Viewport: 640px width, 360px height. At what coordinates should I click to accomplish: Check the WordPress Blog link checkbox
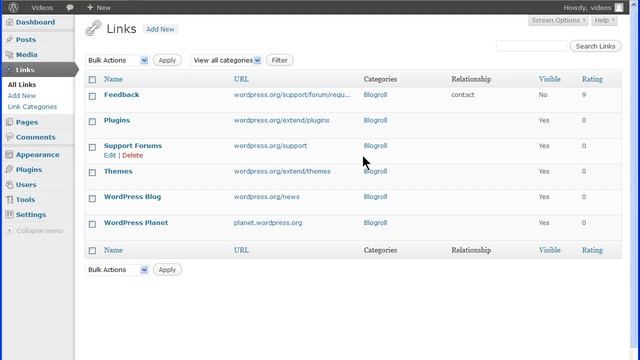tap(92, 198)
